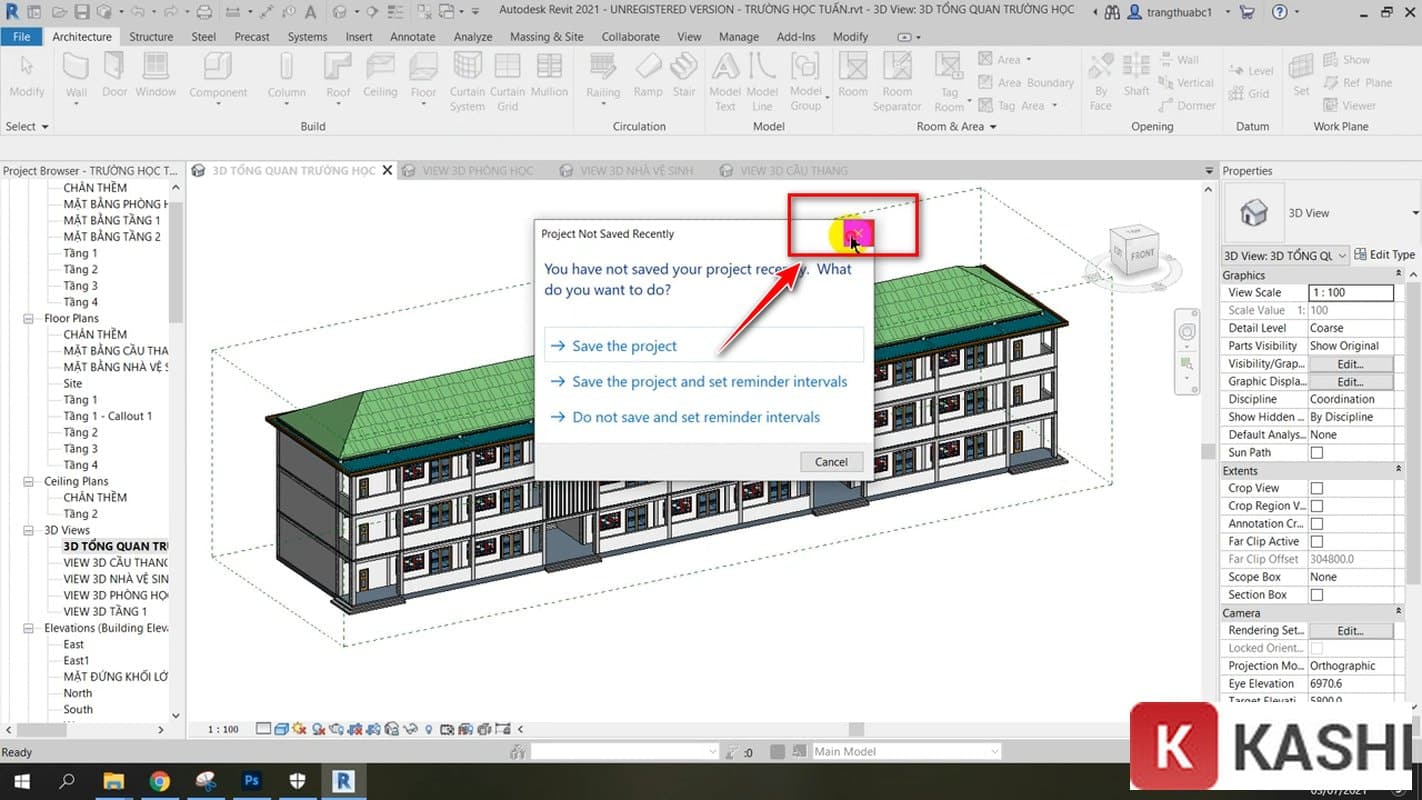Click the Save the project link
1422x800 pixels.
point(623,345)
